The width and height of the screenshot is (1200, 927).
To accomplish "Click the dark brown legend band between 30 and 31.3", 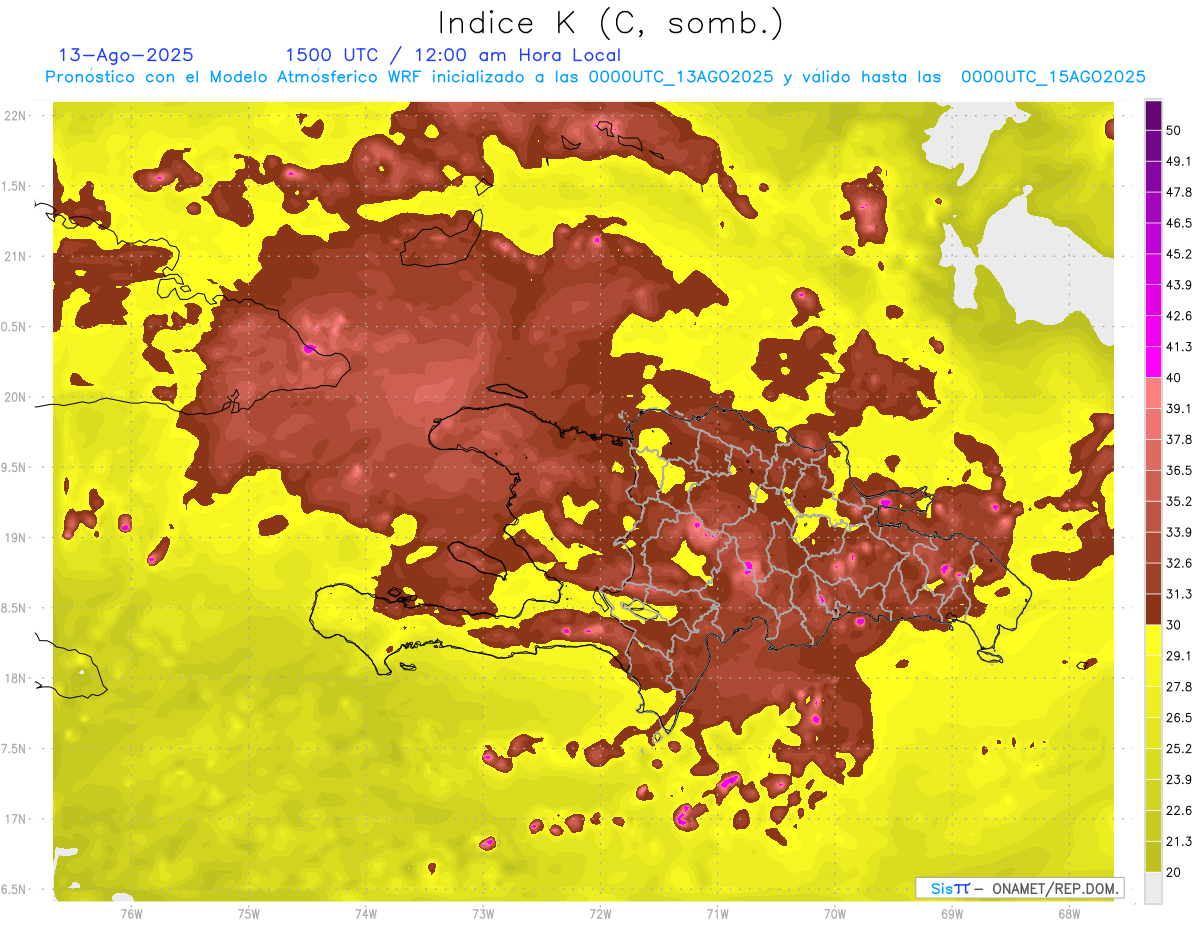I will click(1153, 609).
